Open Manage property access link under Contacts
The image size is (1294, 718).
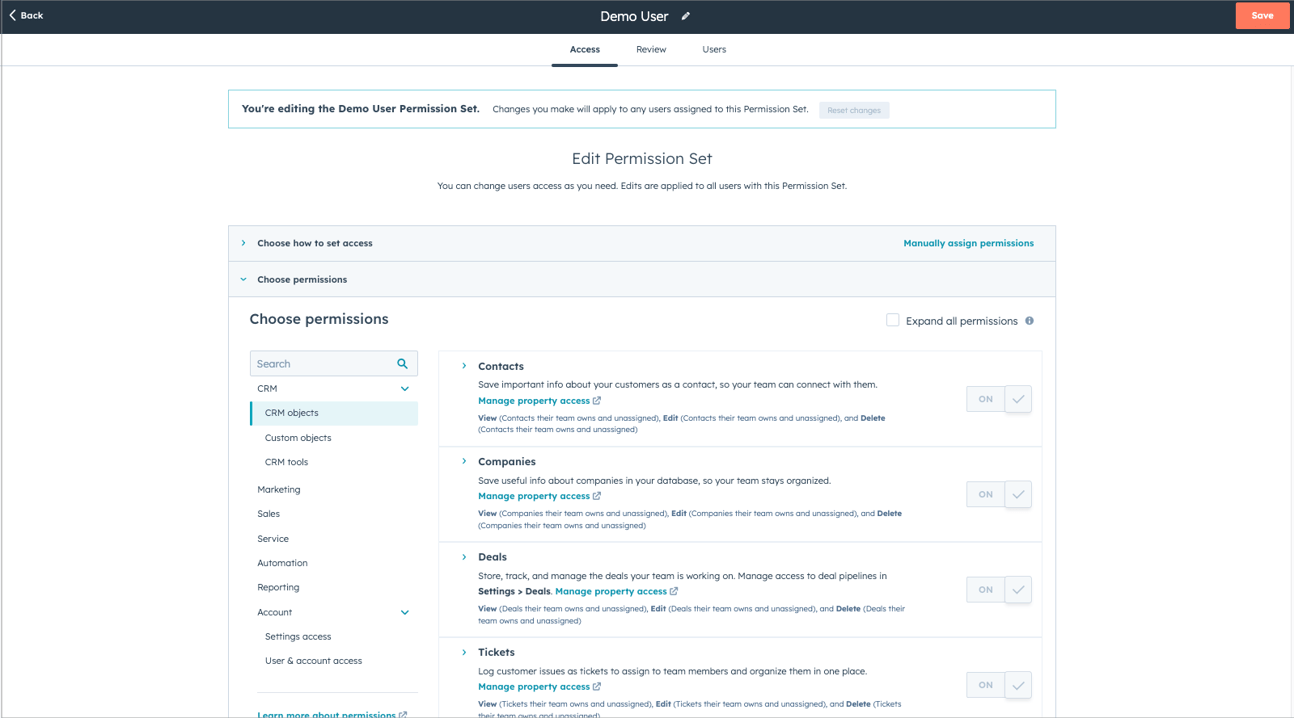click(539, 401)
